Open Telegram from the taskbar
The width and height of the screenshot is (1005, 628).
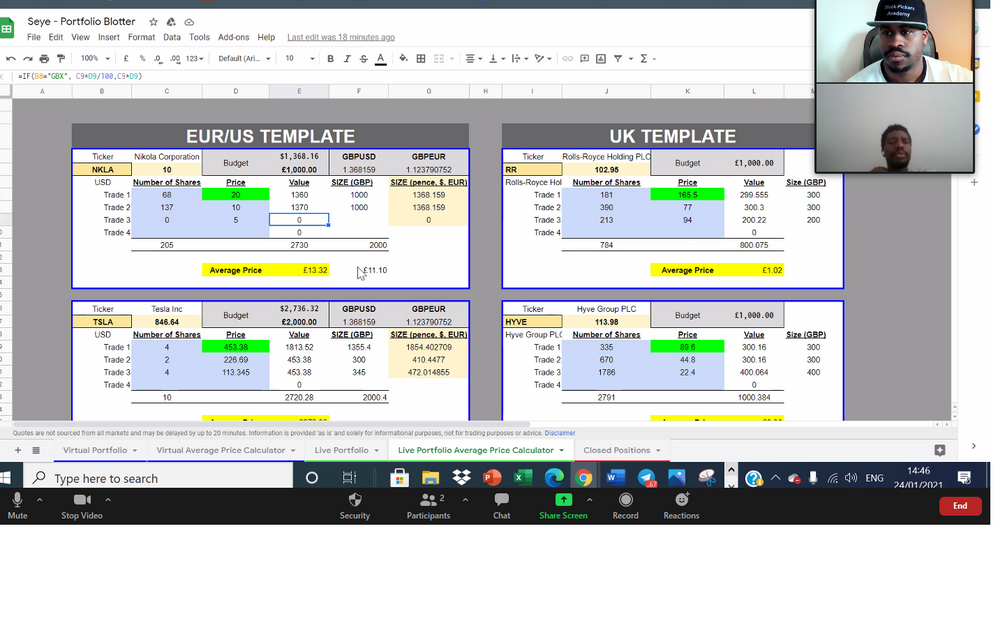point(646,477)
